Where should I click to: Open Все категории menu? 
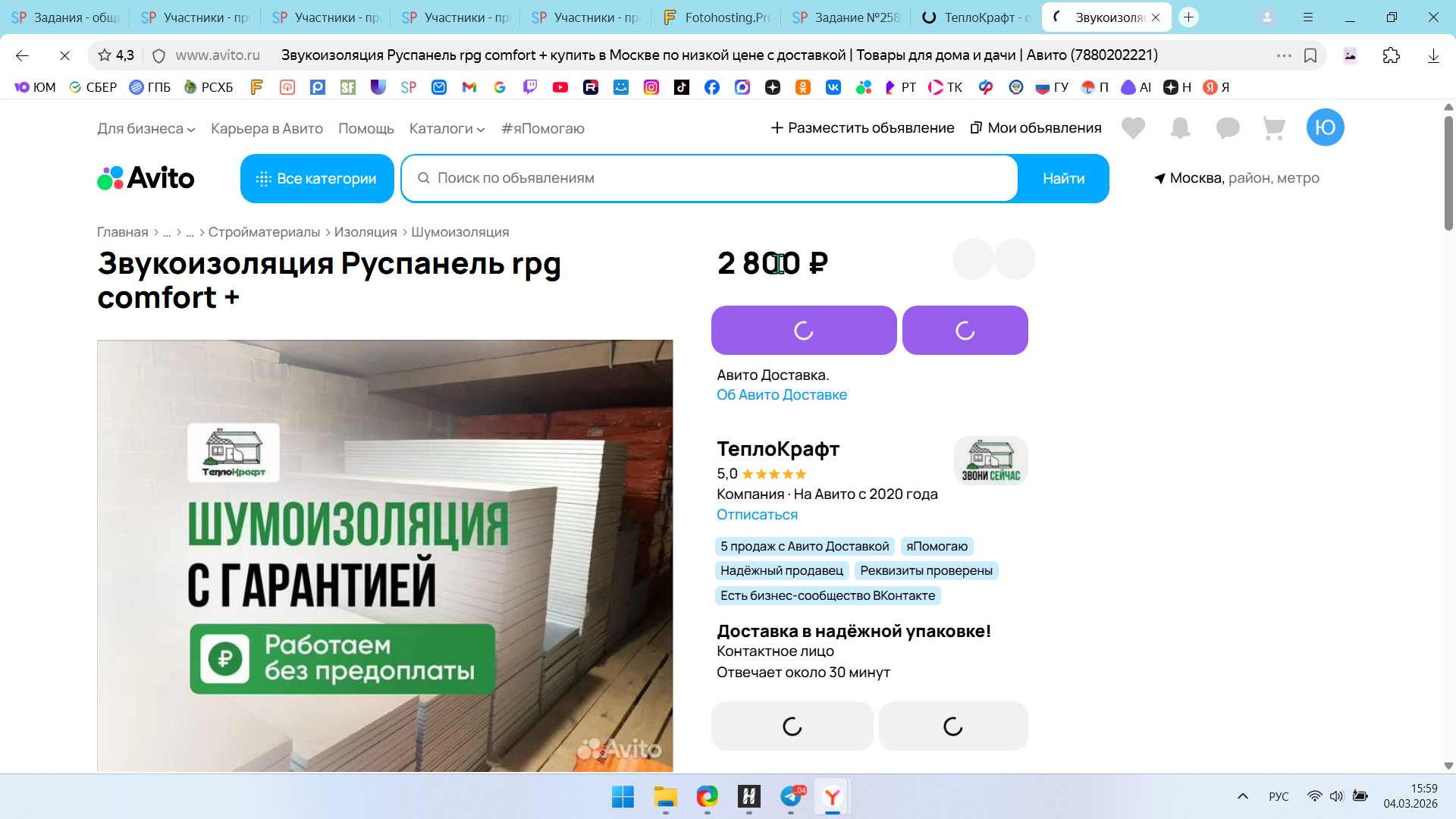pos(317,179)
